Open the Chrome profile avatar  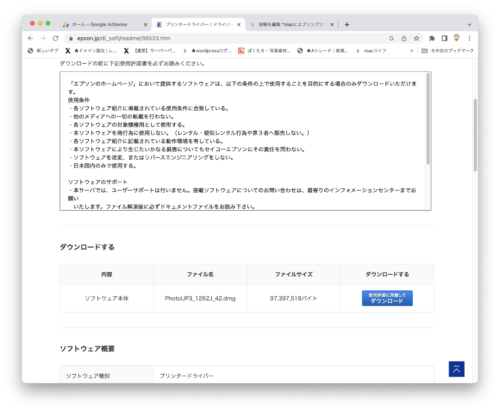click(x=457, y=38)
